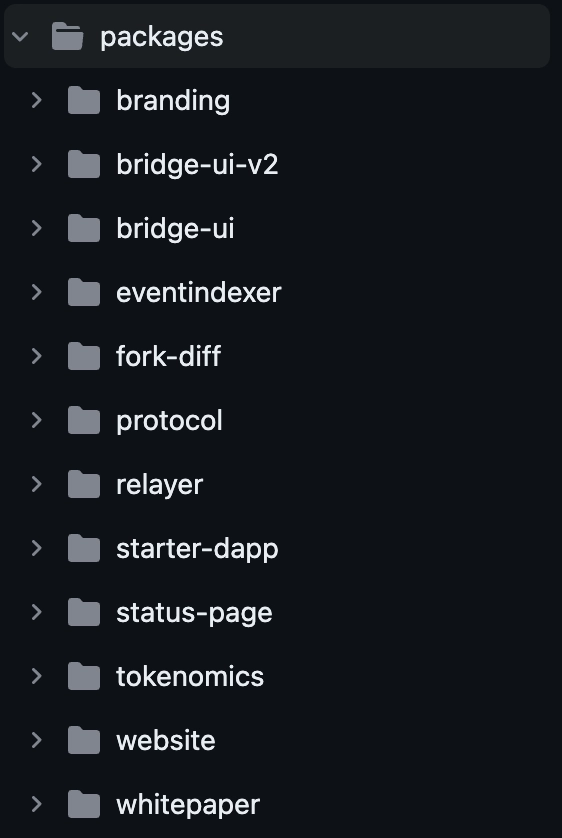Screen dimensions: 562x838
Task: Expand the whitepaper folder chevron
Action: tap(37, 804)
